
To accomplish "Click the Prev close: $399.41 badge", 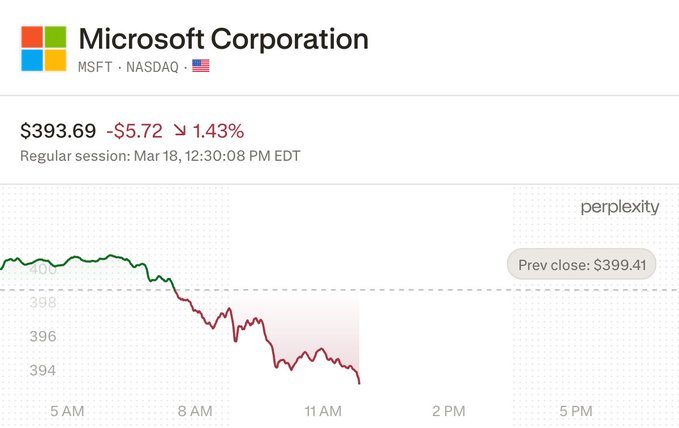I will click(x=581, y=265).
